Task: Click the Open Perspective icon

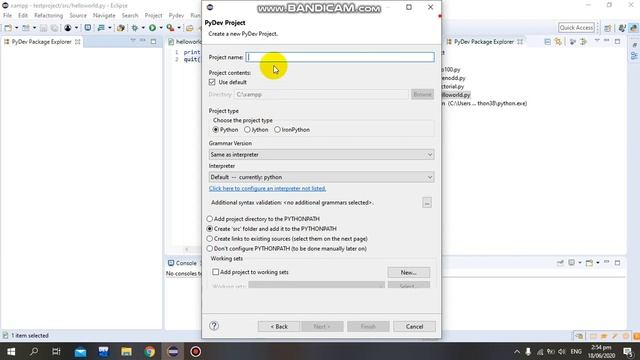Action: 608,28
